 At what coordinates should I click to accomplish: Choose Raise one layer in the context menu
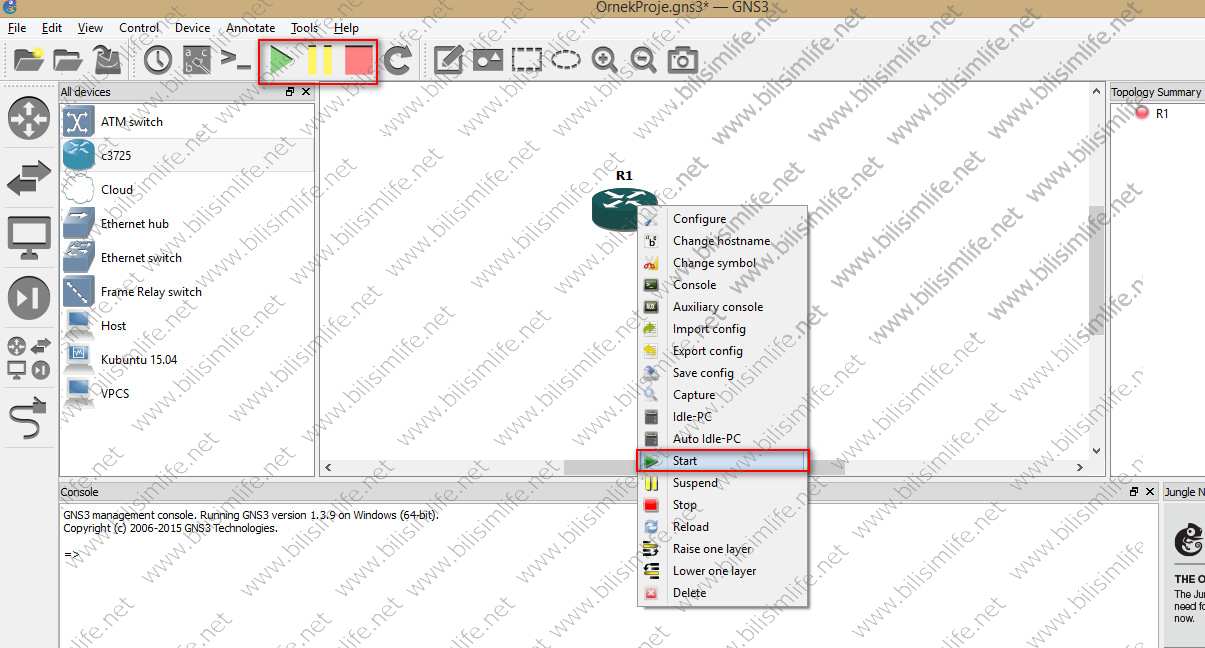pyautogui.click(x=722, y=549)
